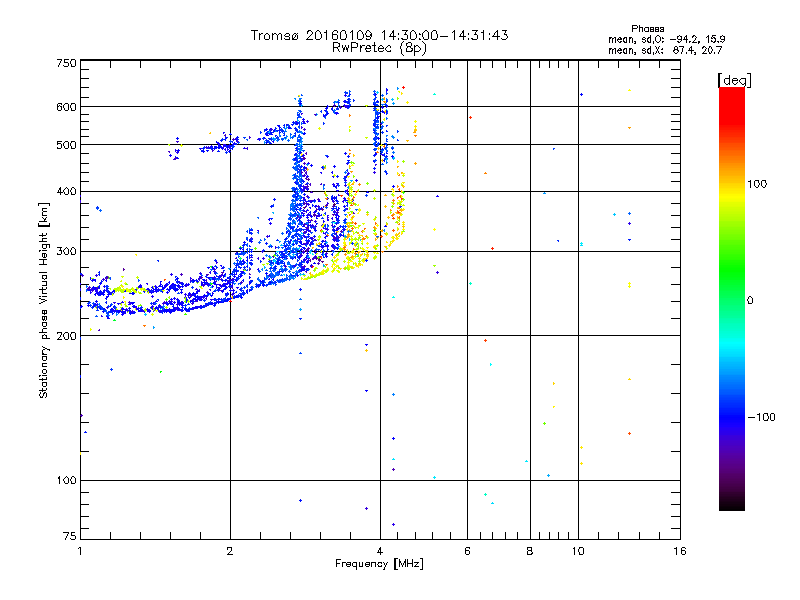Click the '600' y-axis tick label
This screenshot has width=800, height=600.
coord(66,107)
